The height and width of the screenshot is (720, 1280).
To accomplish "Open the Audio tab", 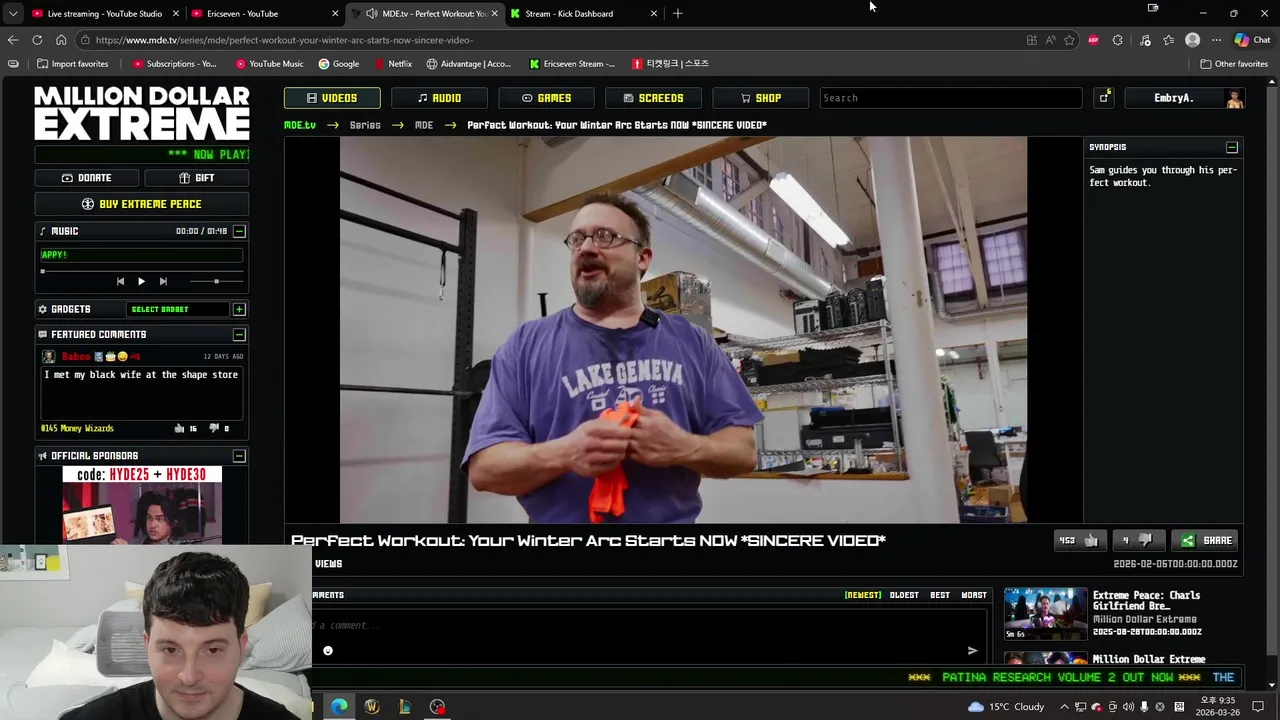I will click(x=439, y=98).
